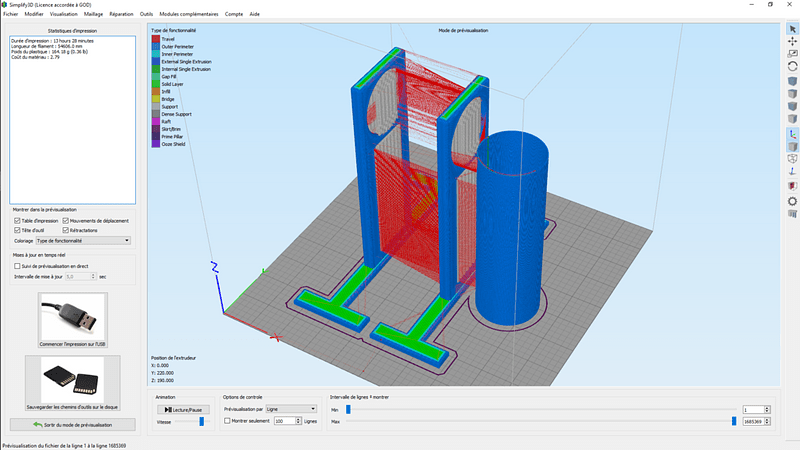
Task: Click the Min line value stepper arrows
Action: [x=767, y=410]
